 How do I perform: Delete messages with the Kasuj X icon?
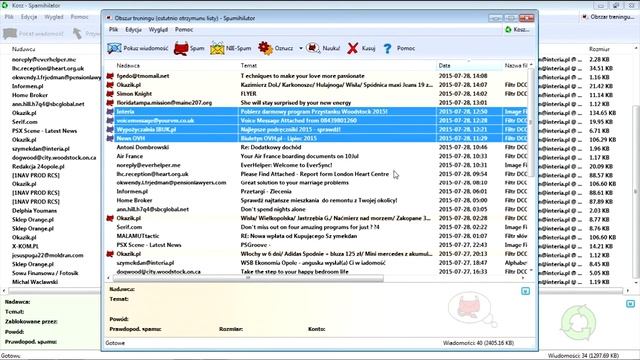353,48
